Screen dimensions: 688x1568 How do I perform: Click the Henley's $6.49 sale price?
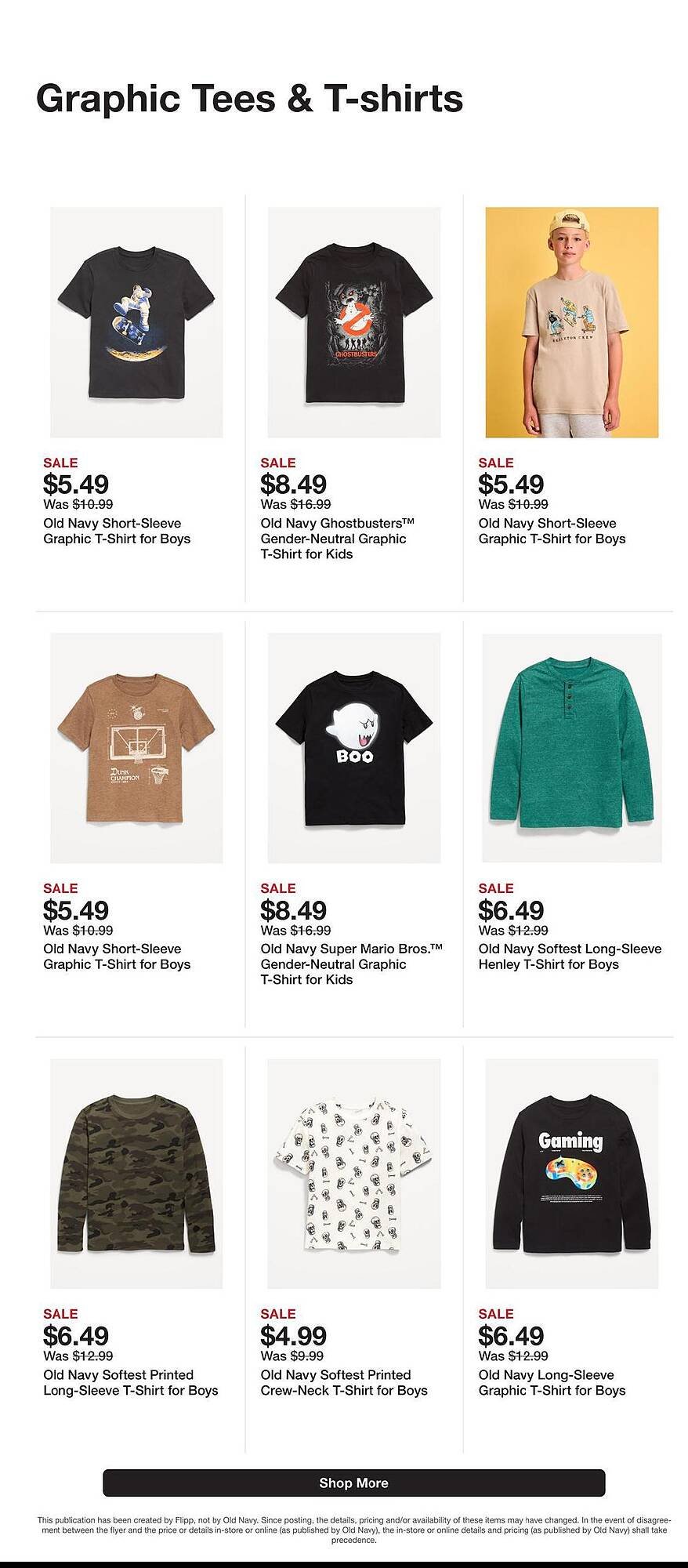click(511, 910)
